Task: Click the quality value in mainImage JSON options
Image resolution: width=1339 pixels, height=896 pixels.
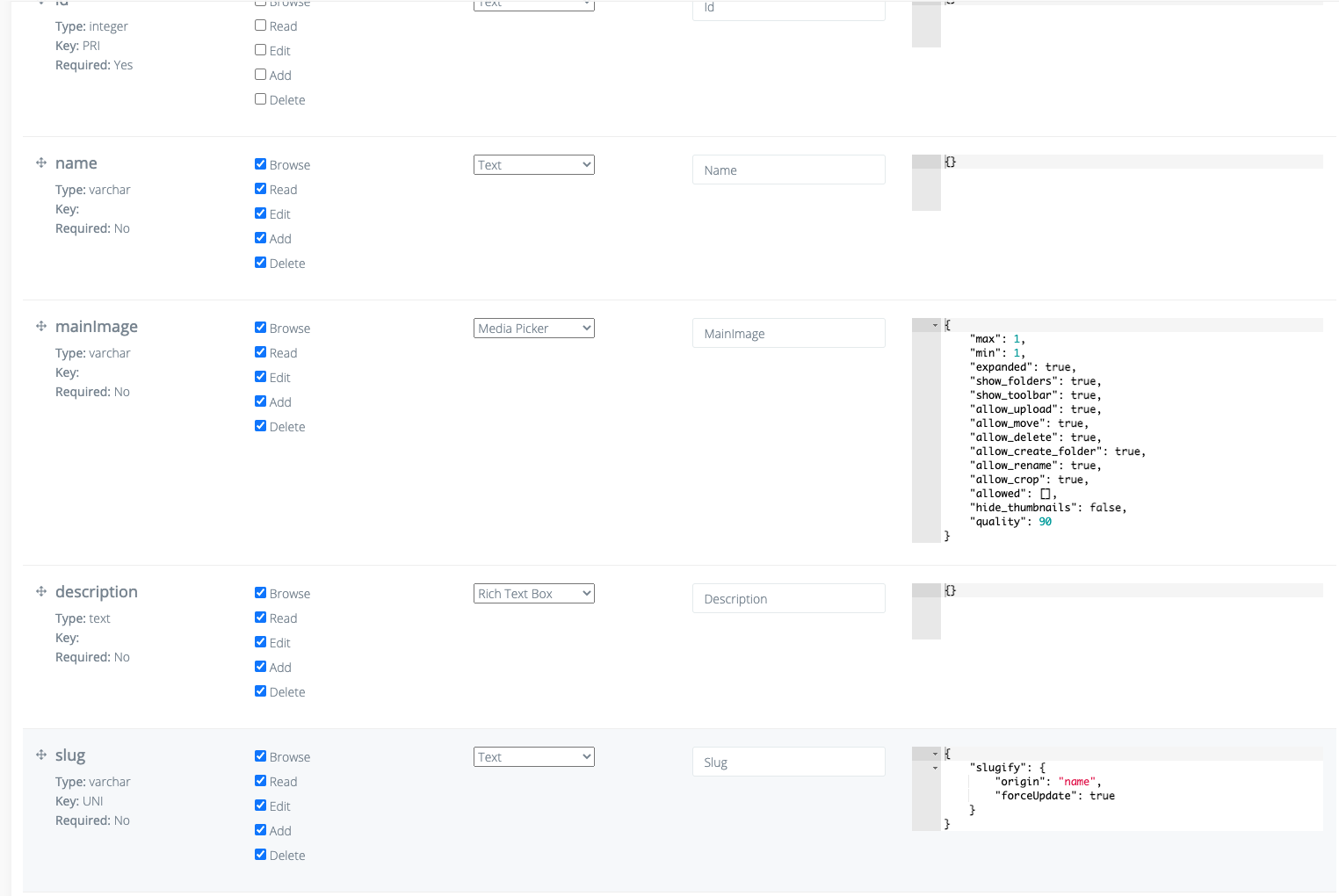Action: 1044,521
